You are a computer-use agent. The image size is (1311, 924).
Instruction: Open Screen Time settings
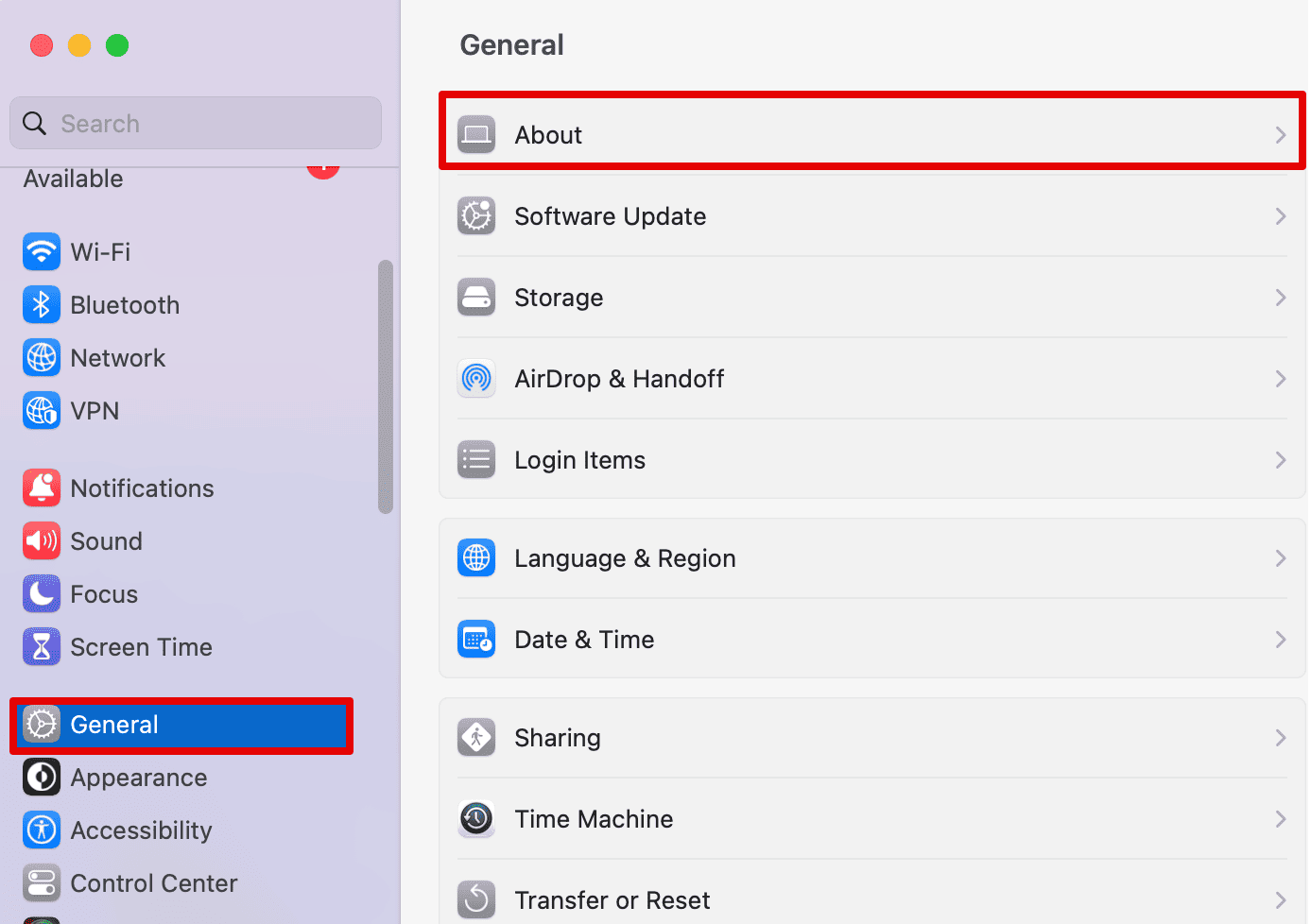point(141,646)
